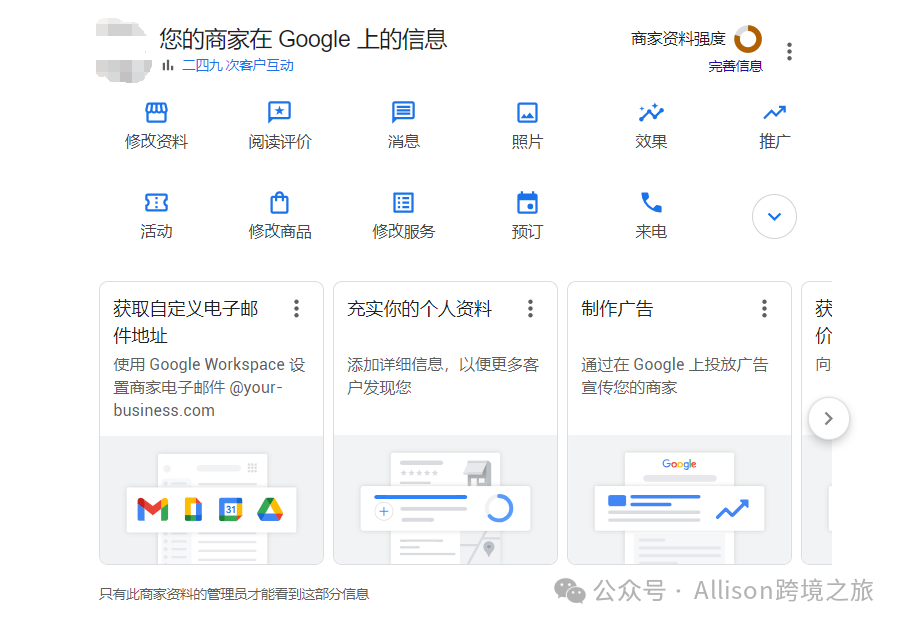The image size is (902, 626).
Task: Open options menu on 制作广告 card
Action: pyautogui.click(x=765, y=308)
